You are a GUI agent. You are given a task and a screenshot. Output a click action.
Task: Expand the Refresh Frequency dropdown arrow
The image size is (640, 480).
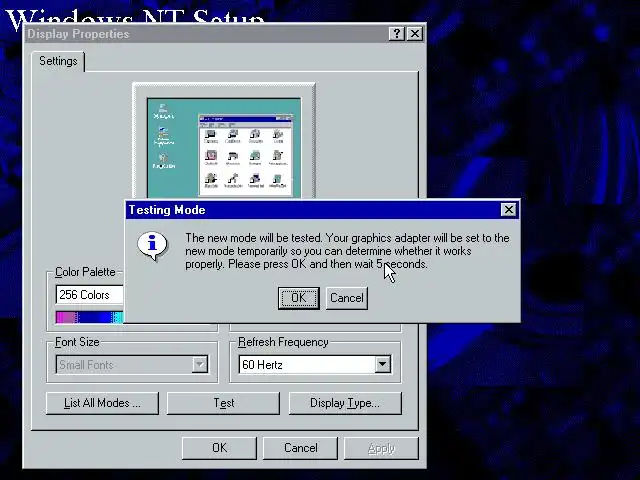point(382,364)
